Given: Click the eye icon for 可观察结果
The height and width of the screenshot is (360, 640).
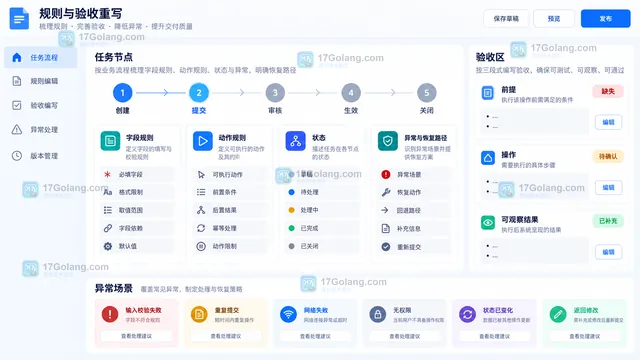Looking at the screenshot, I should [487, 223].
